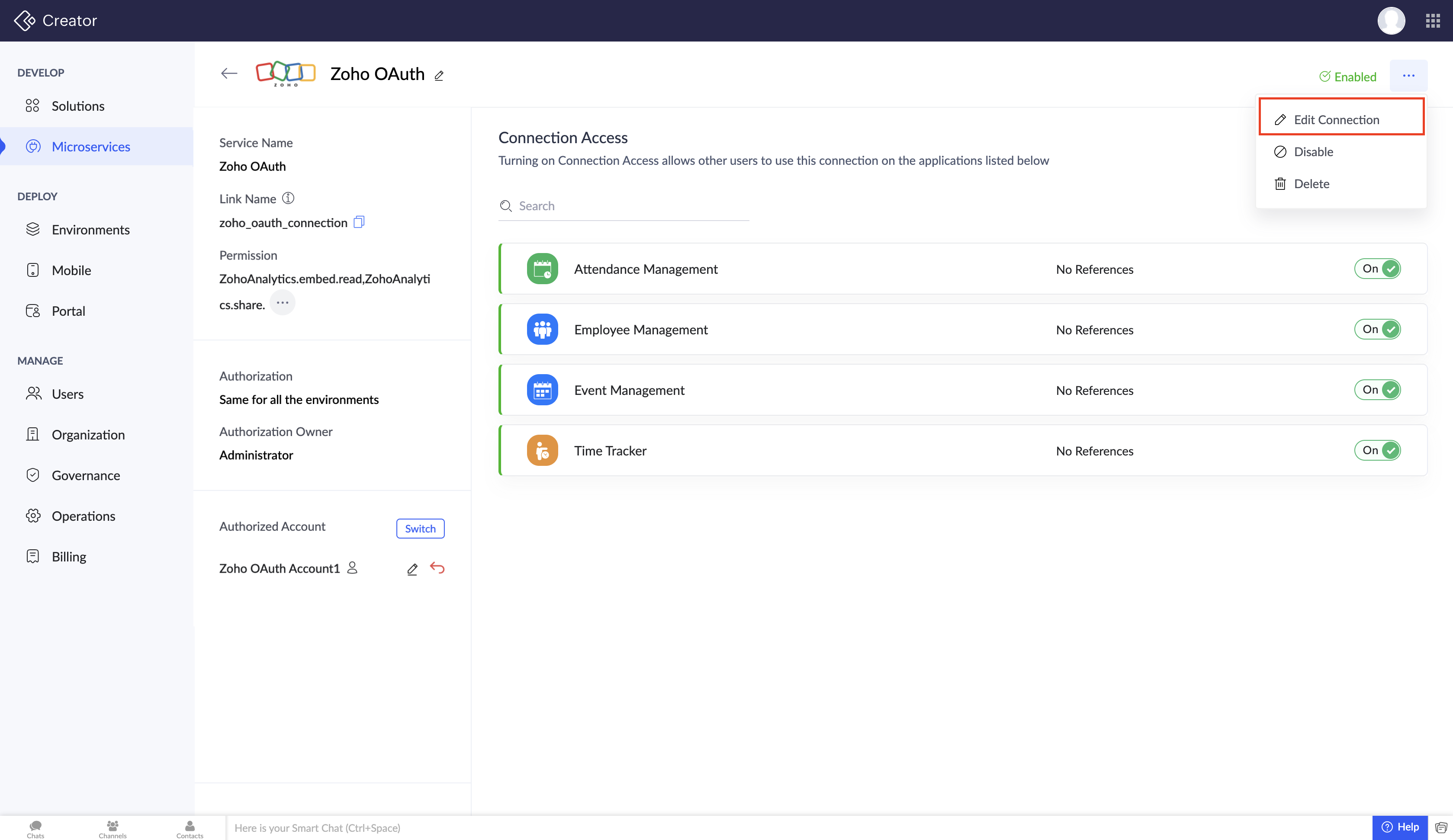Toggle Employee Management connection access

pos(1377,329)
